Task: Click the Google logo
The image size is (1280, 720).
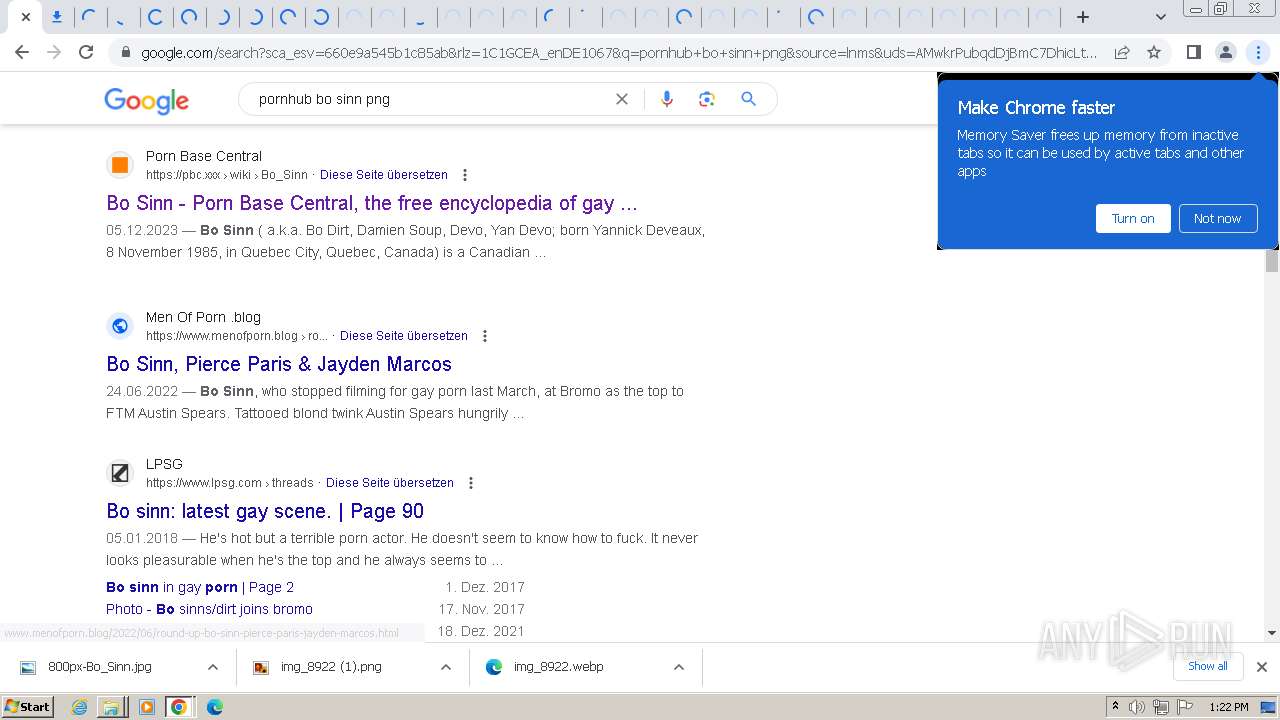Action: [x=146, y=100]
